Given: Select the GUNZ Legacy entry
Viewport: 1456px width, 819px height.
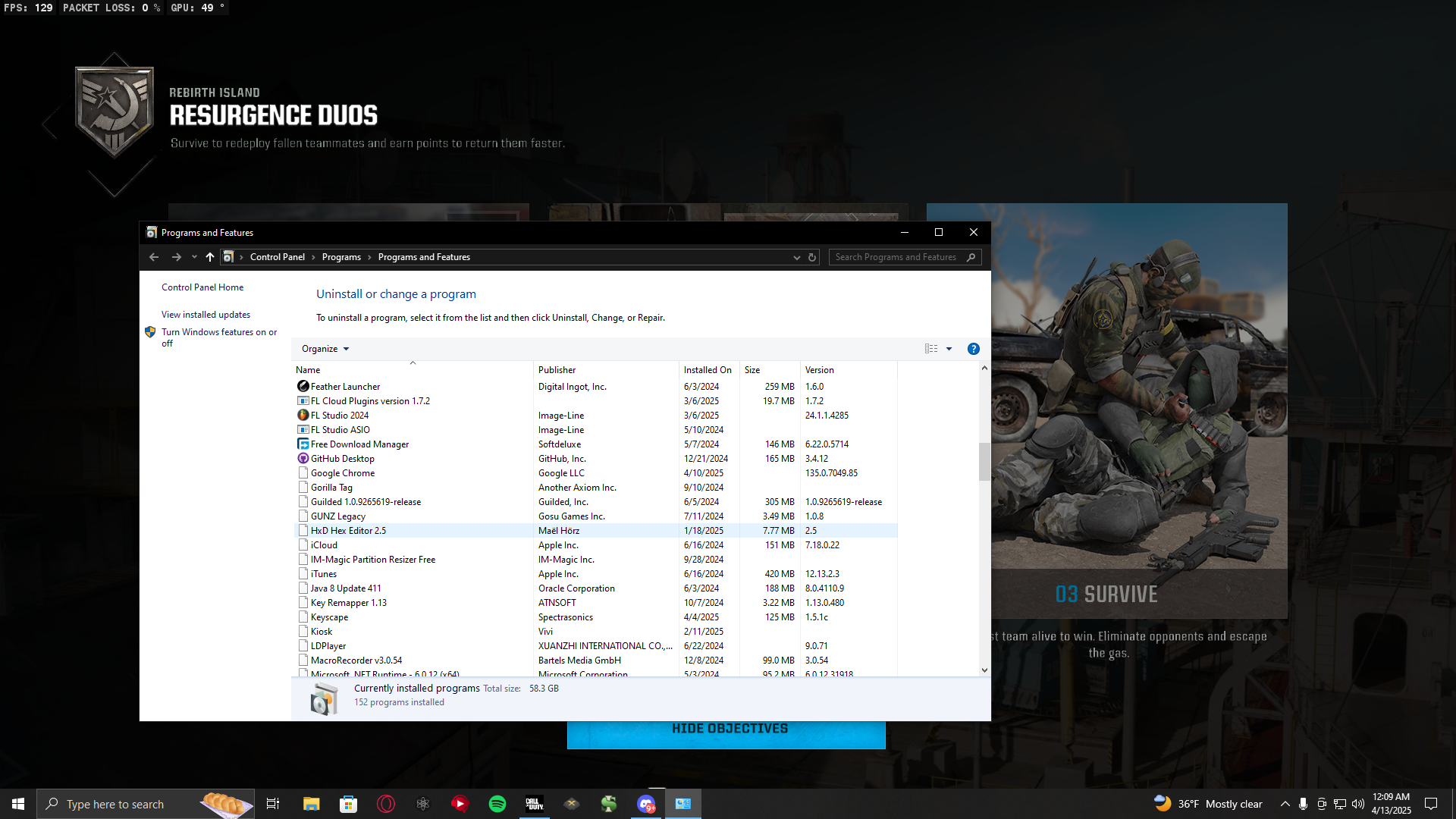Looking at the screenshot, I should pyautogui.click(x=595, y=516).
